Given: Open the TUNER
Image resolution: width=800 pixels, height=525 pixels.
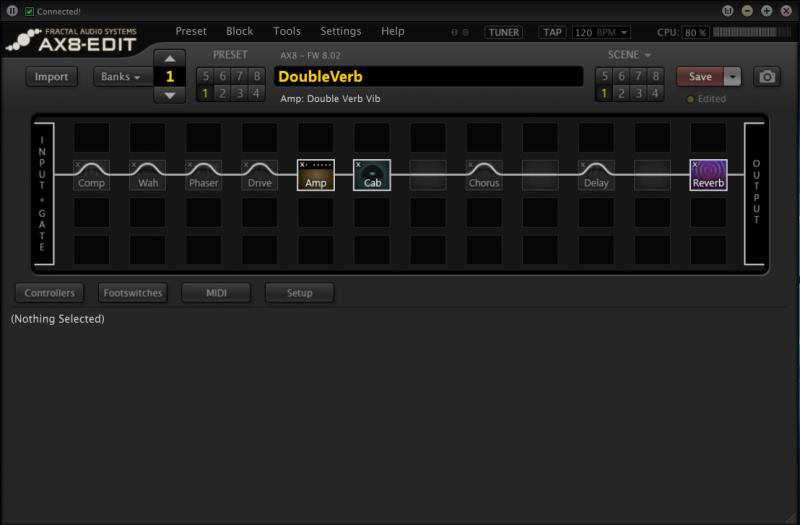Looking at the screenshot, I should pyautogui.click(x=503, y=32).
